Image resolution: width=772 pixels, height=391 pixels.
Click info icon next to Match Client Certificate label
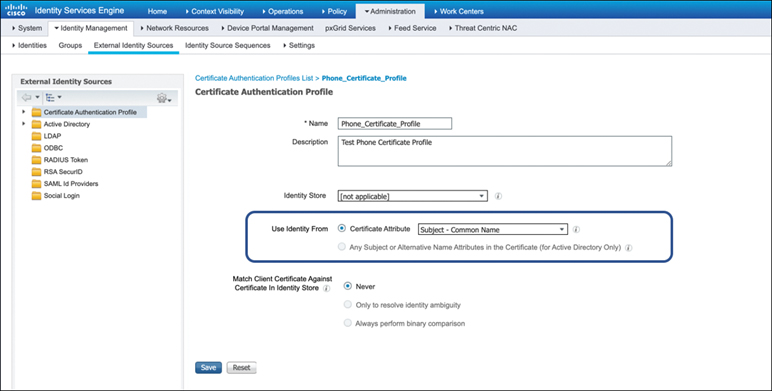(326, 288)
